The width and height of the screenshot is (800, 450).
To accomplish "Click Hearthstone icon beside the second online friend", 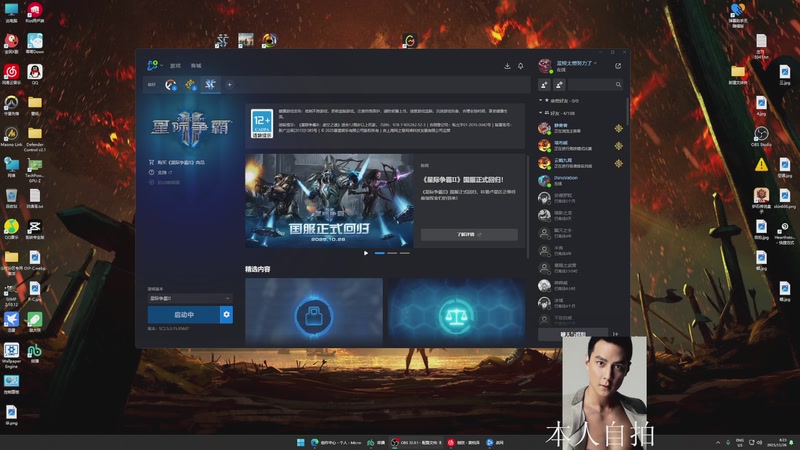I will pyautogui.click(x=618, y=146).
